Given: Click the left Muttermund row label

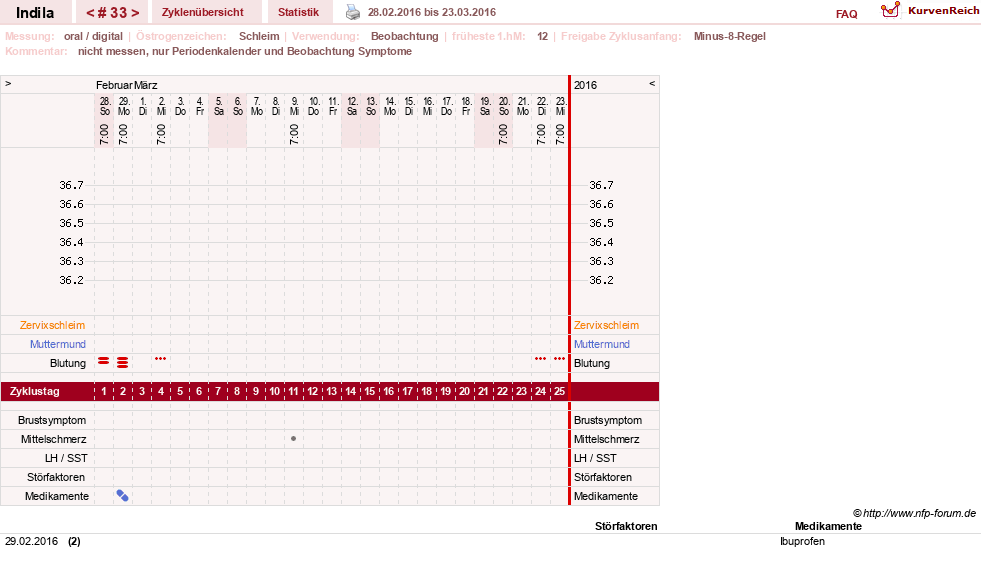Looking at the screenshot, I should (58, 344).
